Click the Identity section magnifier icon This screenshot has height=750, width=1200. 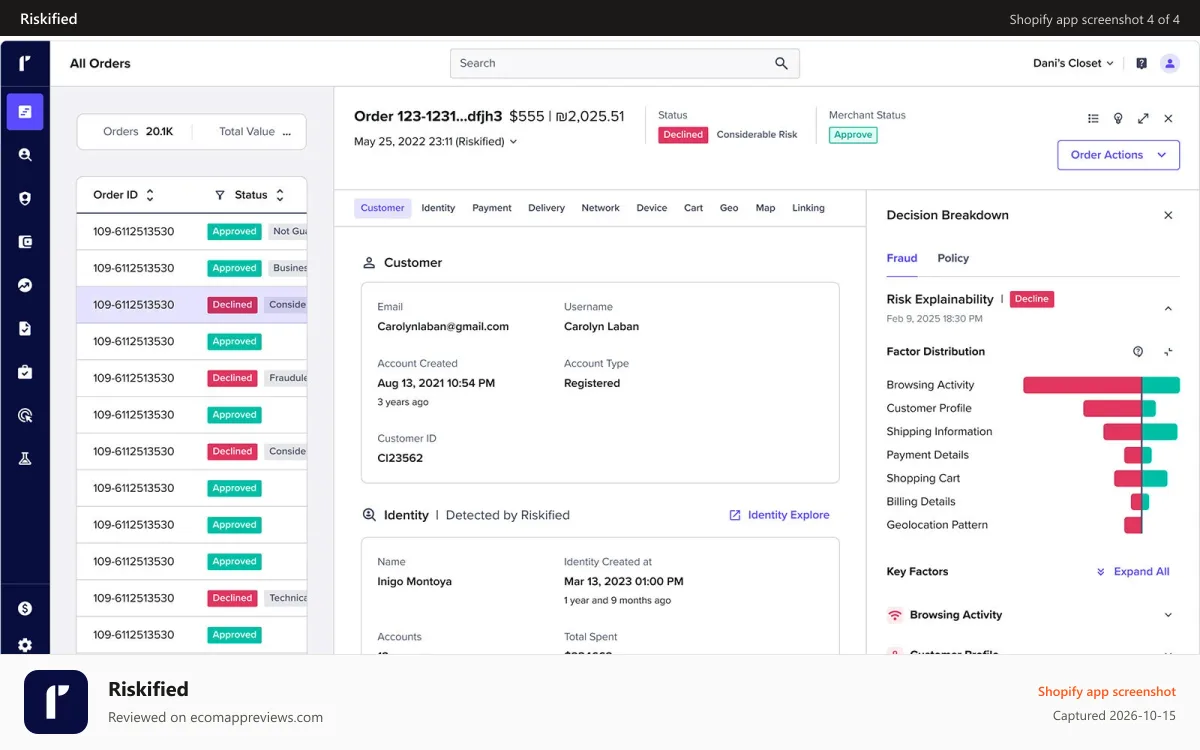[369, 515]
